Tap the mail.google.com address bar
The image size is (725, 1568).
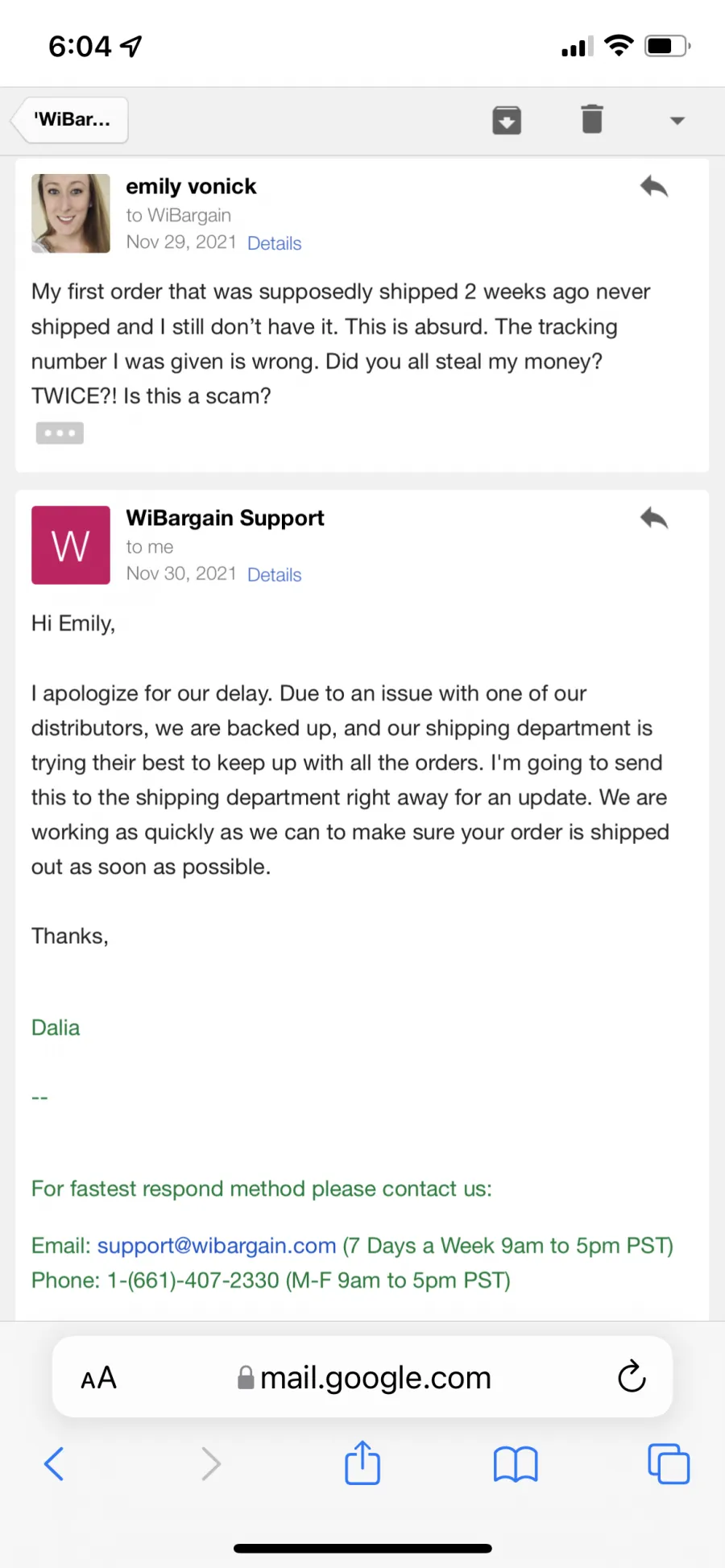[x=364, y=1378]
